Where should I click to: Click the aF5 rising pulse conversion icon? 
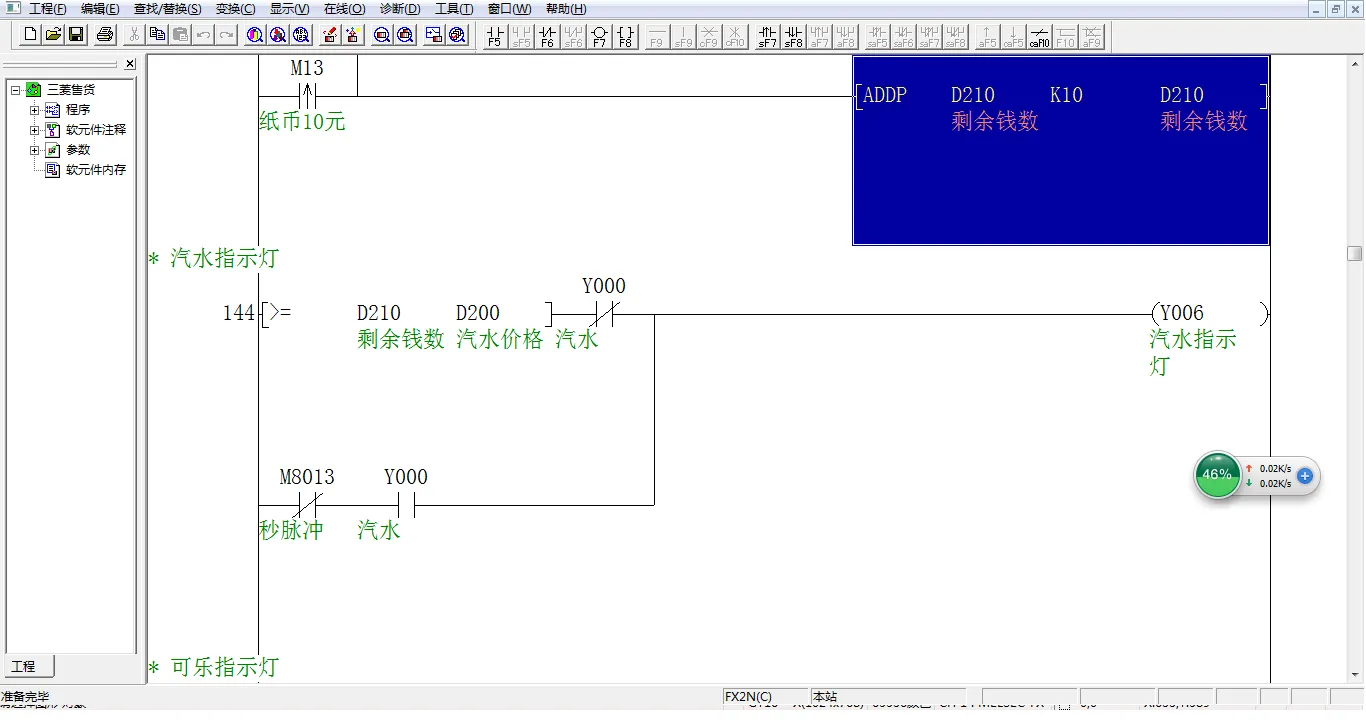(x=987, y=37)
